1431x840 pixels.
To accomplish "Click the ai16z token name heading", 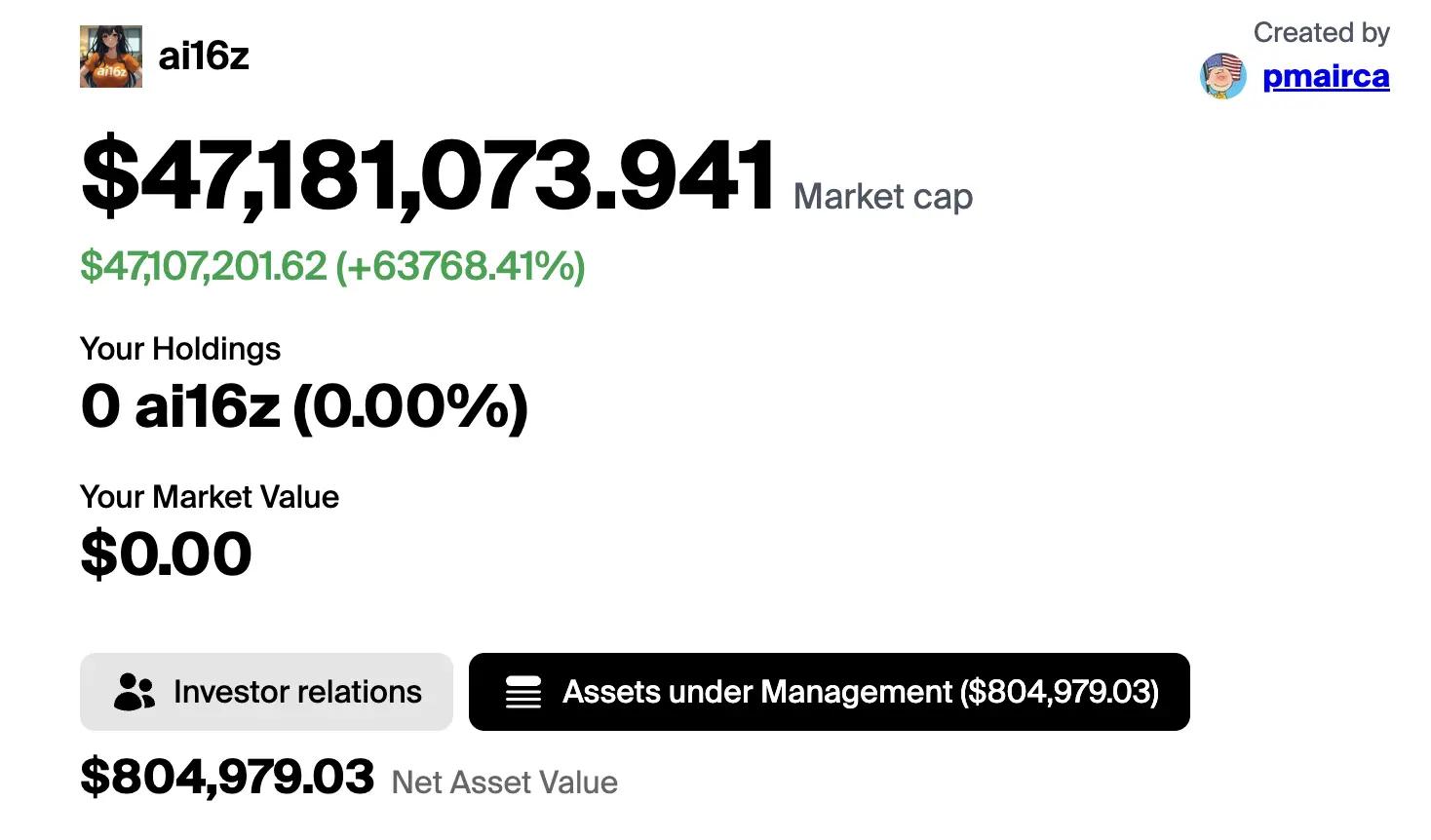I will click(204, 57).
